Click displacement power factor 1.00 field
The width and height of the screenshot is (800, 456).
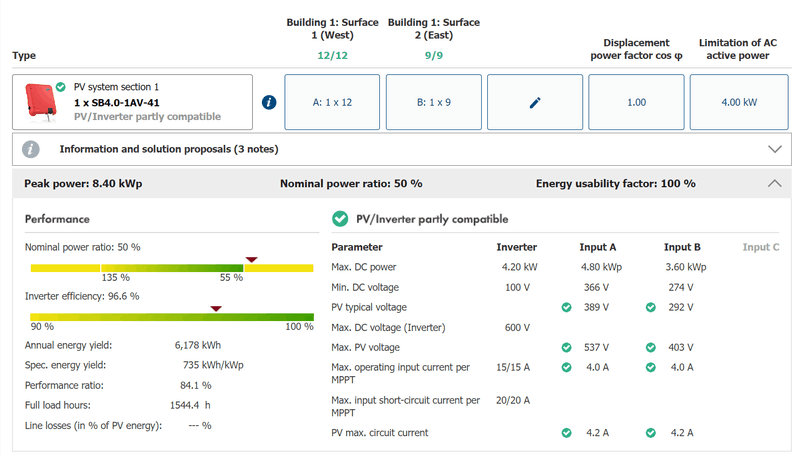(x=636, y=102)
